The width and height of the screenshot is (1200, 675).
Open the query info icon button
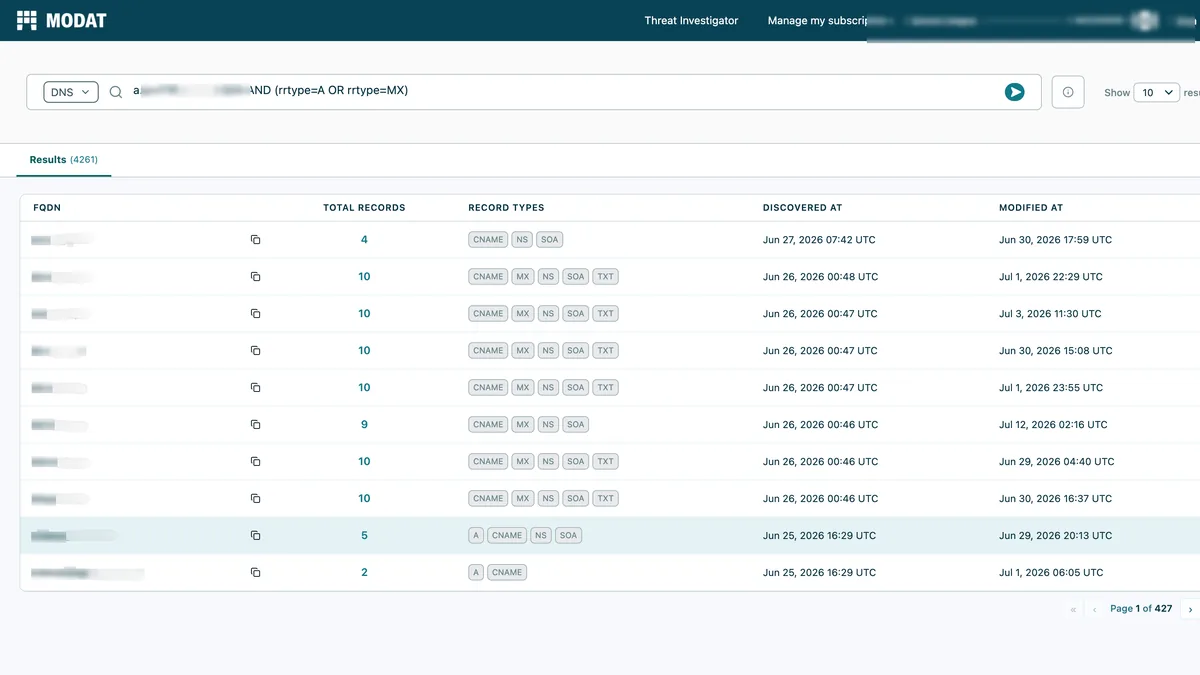[1068, 92]
